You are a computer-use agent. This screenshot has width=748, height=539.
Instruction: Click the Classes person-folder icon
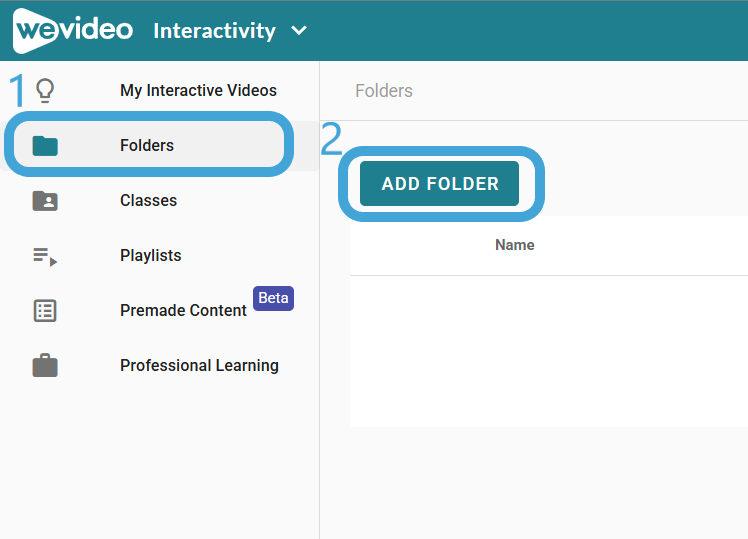tap(45, 200)
